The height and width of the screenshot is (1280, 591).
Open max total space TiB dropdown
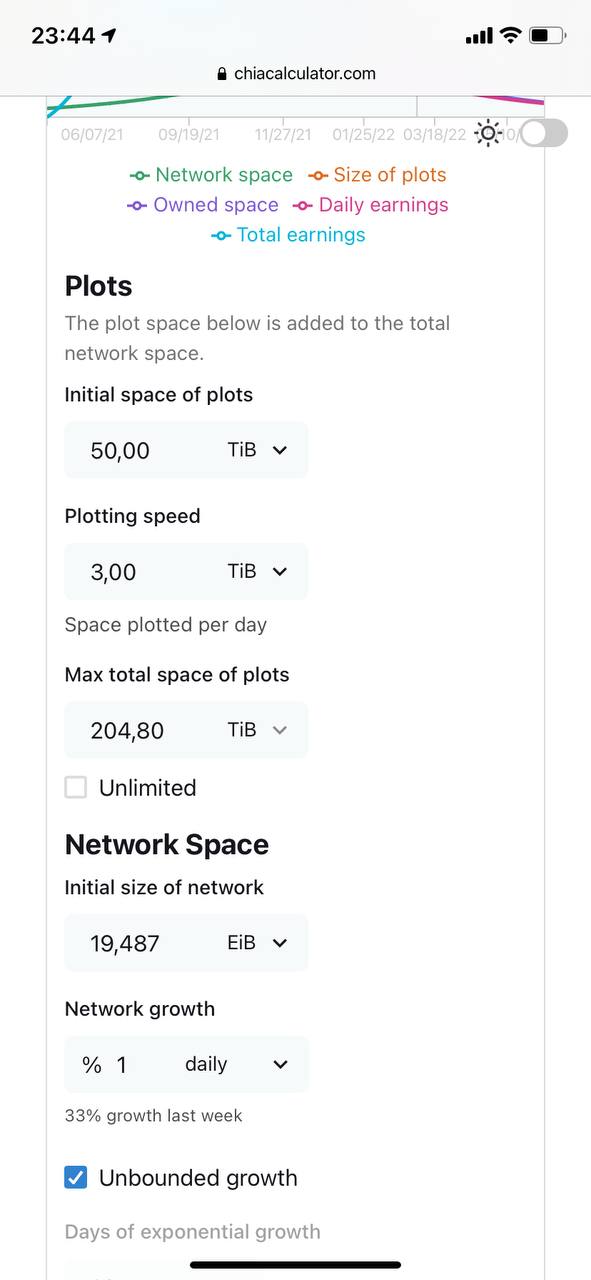258,730
